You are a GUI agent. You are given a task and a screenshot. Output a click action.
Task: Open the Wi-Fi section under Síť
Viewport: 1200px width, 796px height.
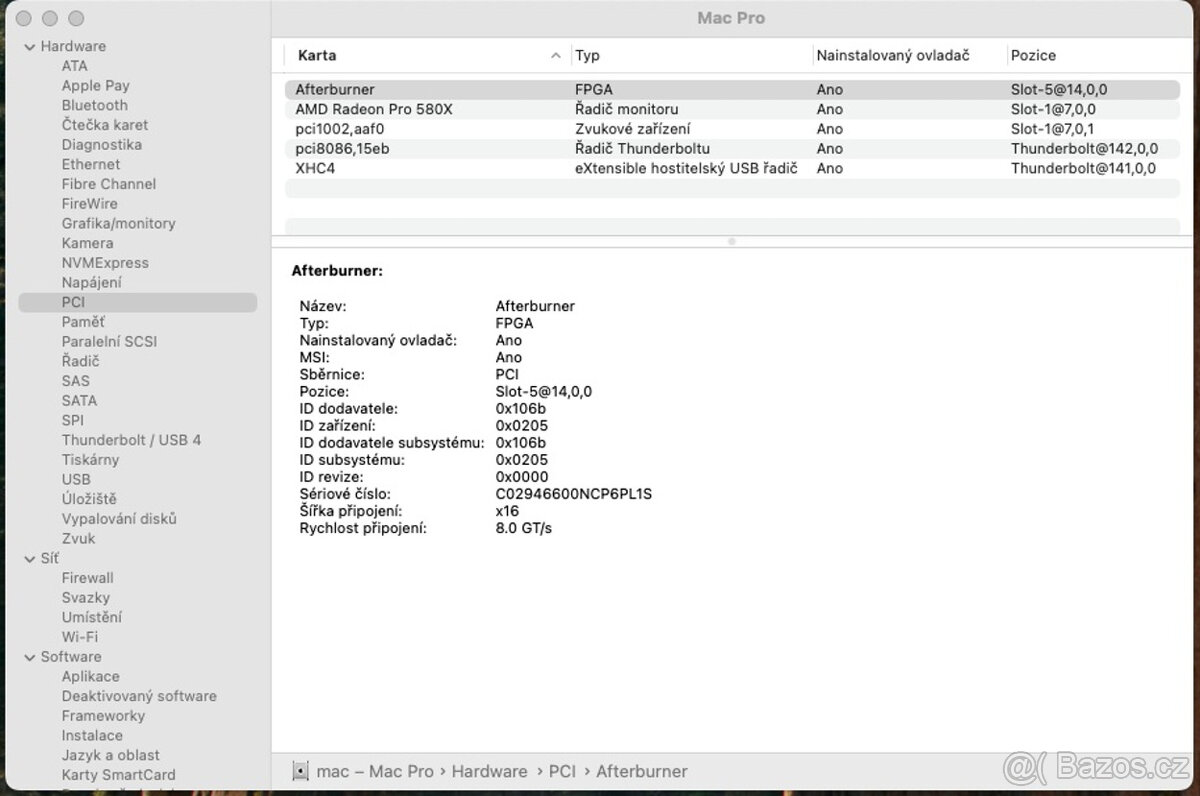click(81, 637)
